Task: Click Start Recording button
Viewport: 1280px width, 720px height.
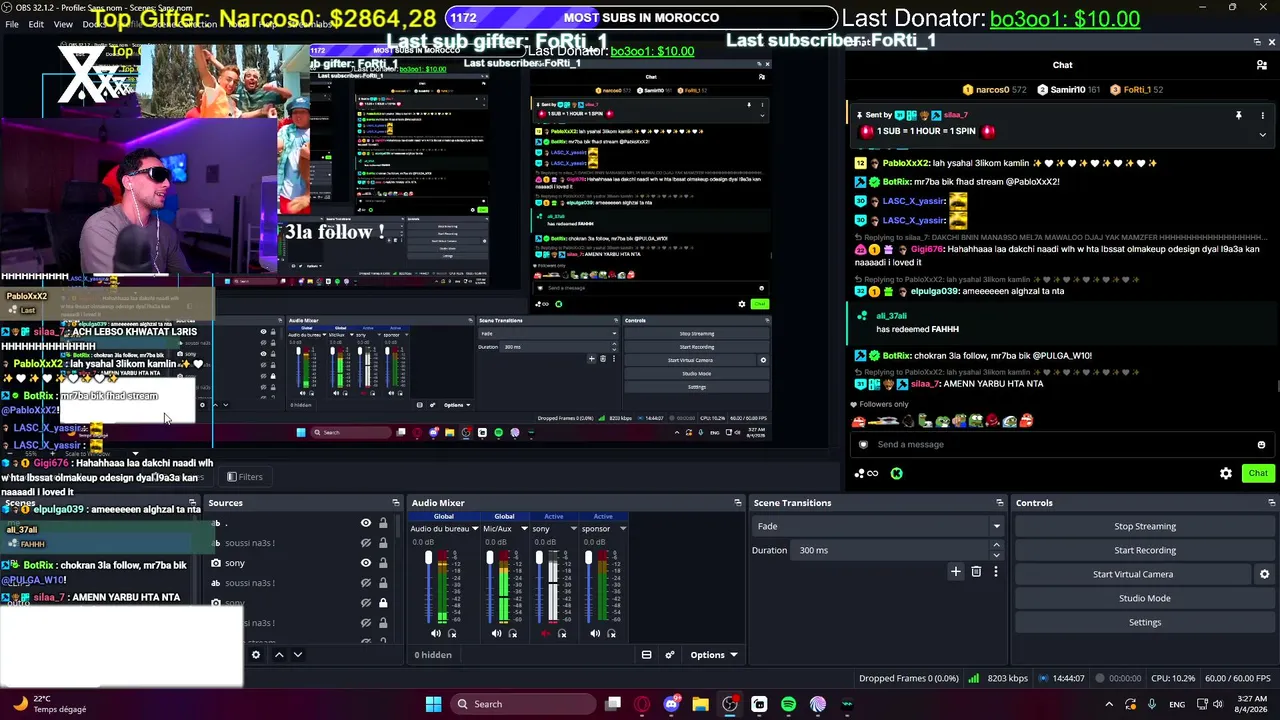Action: click(1145, 550)
